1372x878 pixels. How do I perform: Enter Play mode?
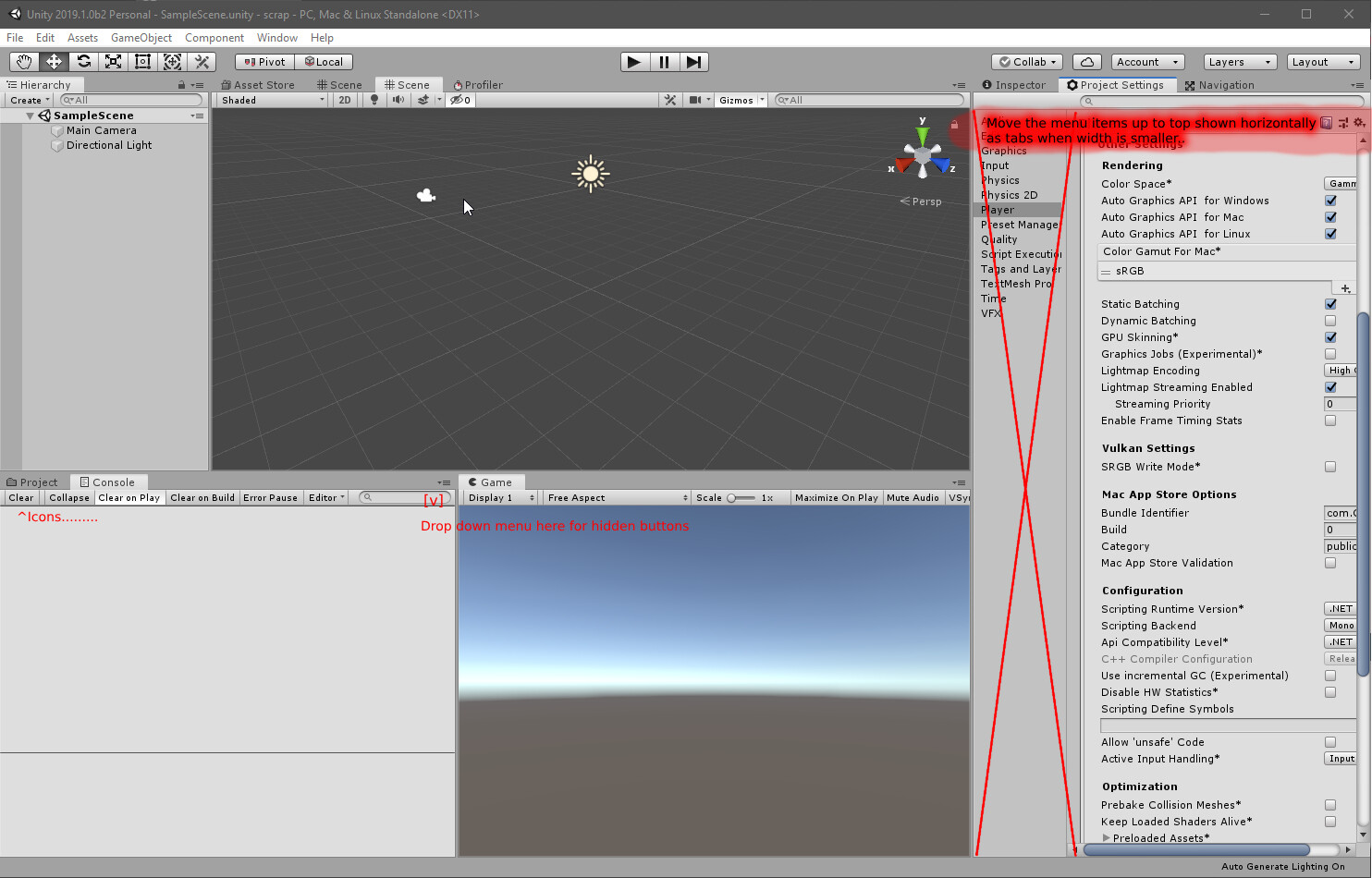[x=634, y=61]
